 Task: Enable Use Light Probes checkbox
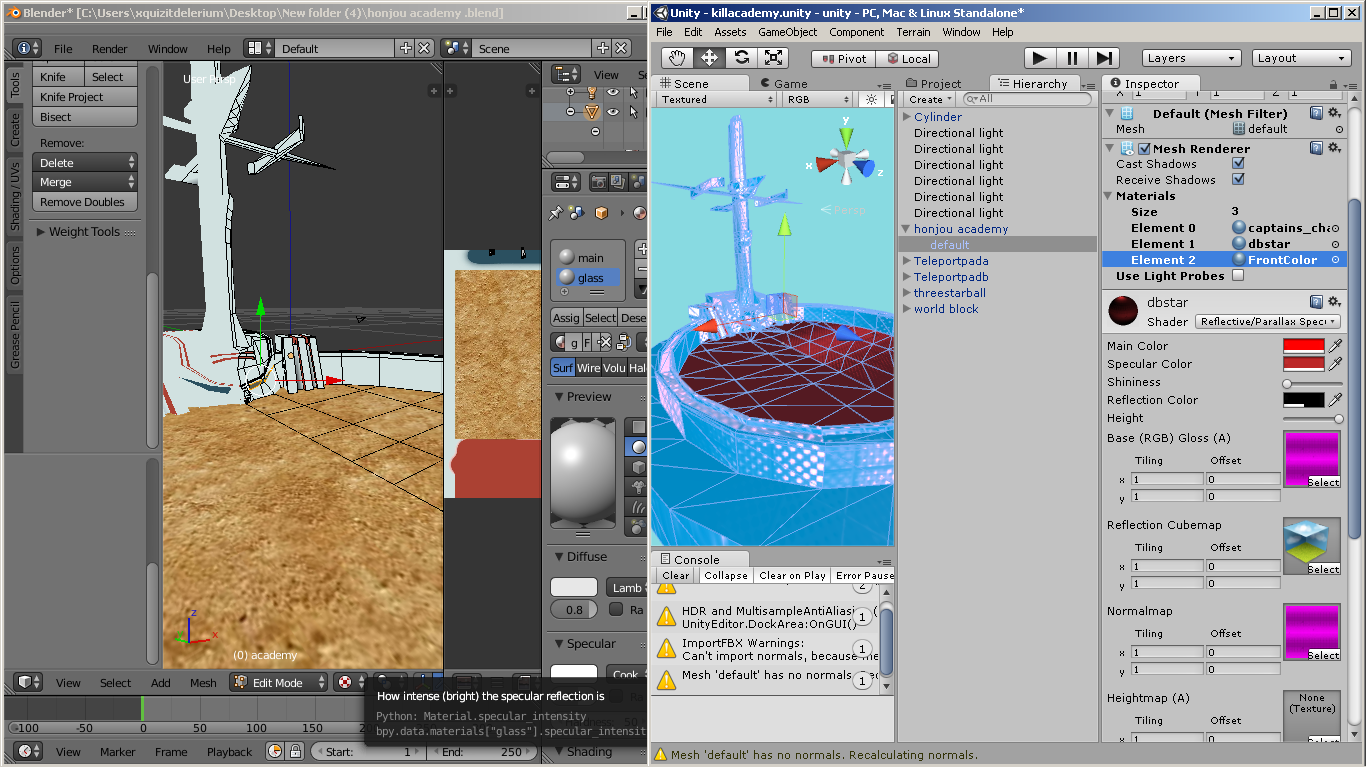tap(1239, 275)
